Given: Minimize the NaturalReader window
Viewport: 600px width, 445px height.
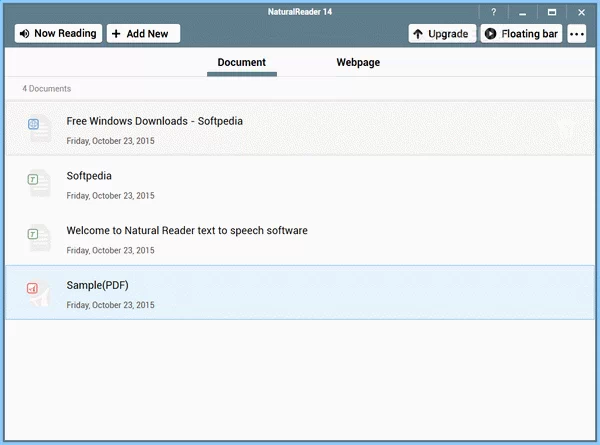Looking at the screenshot, I should pyautogui.click(x=522, y=12).
